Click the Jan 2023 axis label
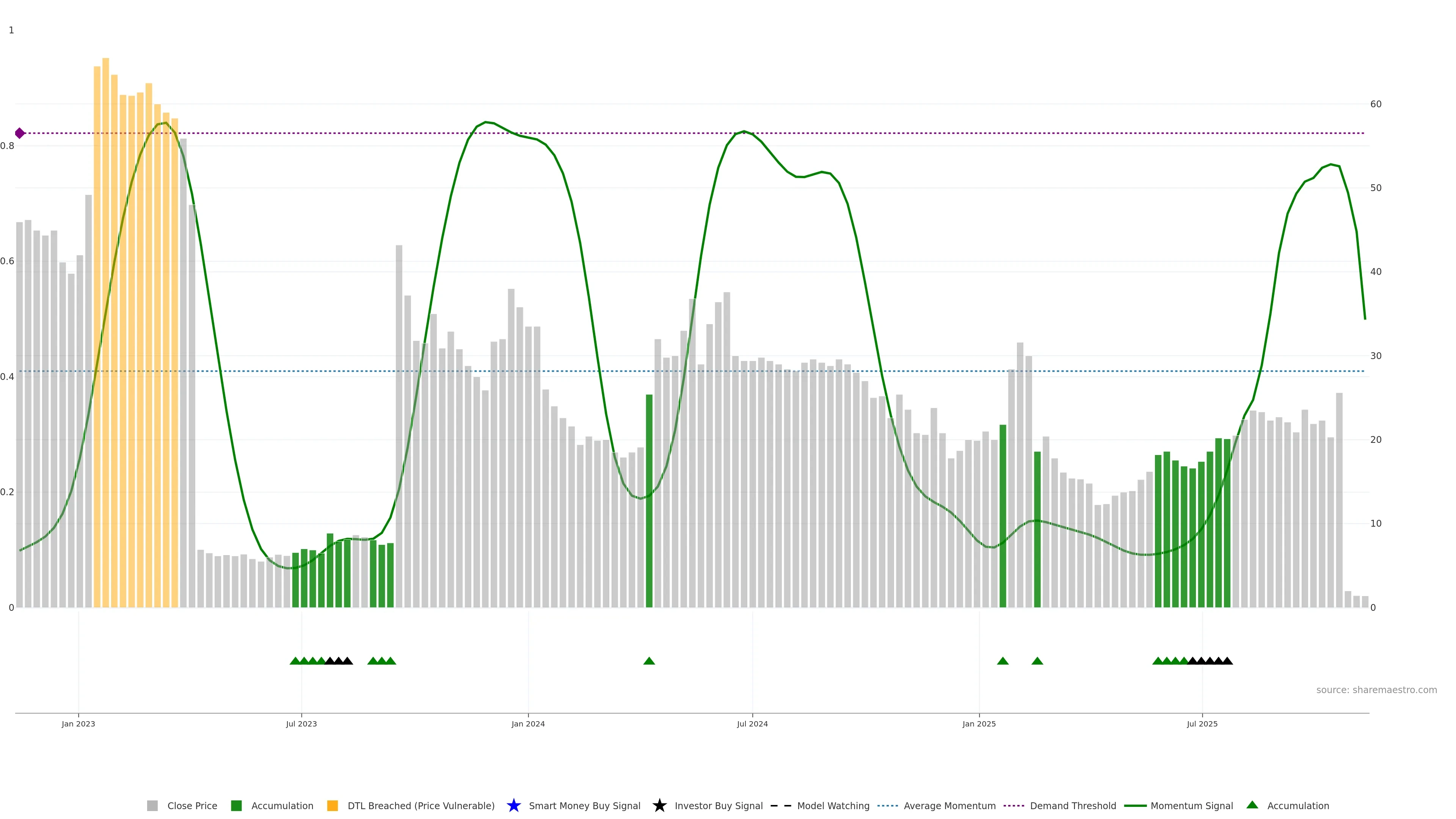 coord(78,724)
